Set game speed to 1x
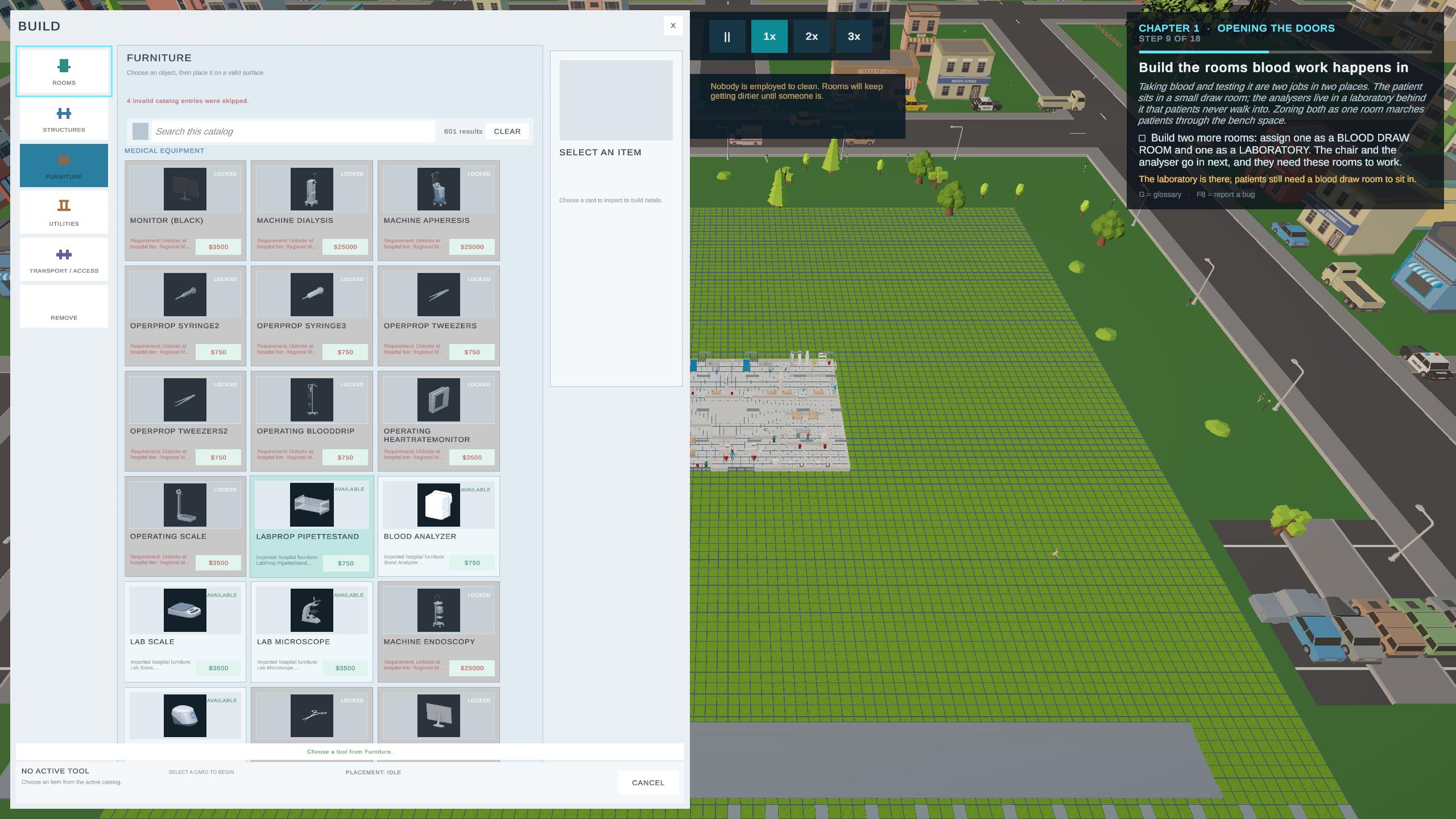 pos(769,36)
